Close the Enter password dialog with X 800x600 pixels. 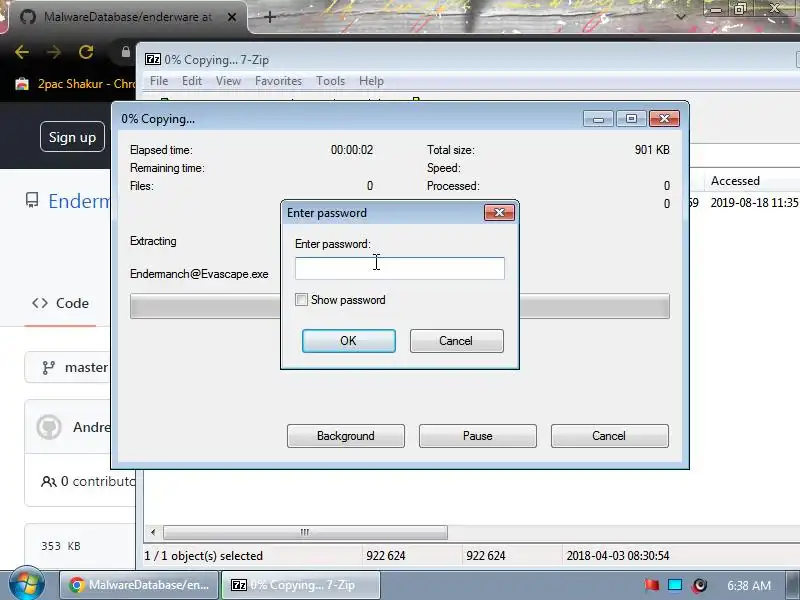499,213
